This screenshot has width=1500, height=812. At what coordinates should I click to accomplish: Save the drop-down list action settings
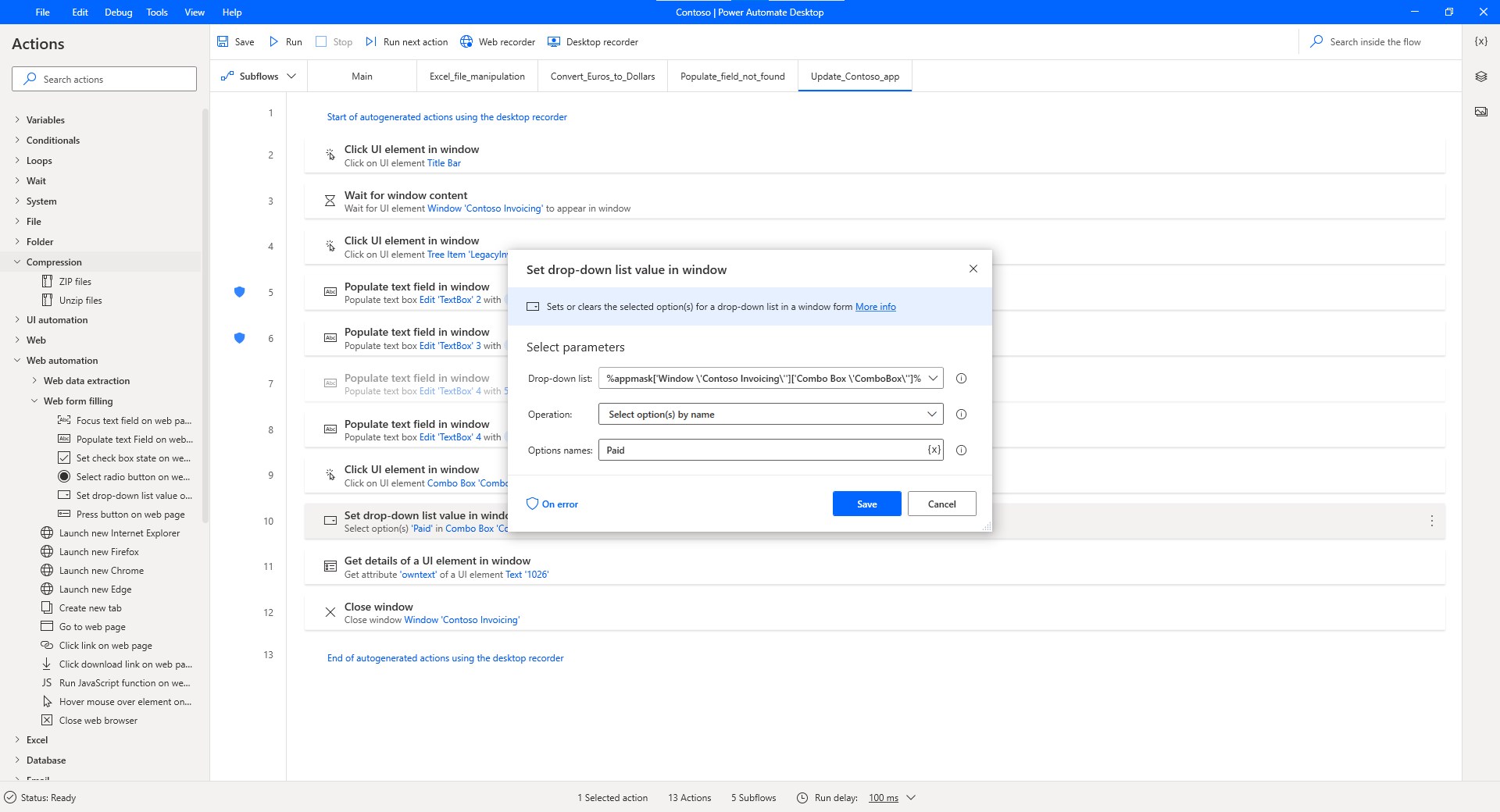coord(866,504)
